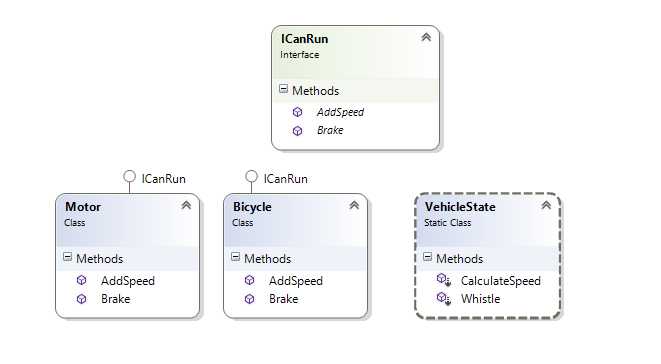Collapse the Methods section in ICanRun
Image resolution: width=661 pixels, height=364 pixels.
click(283, 89)
